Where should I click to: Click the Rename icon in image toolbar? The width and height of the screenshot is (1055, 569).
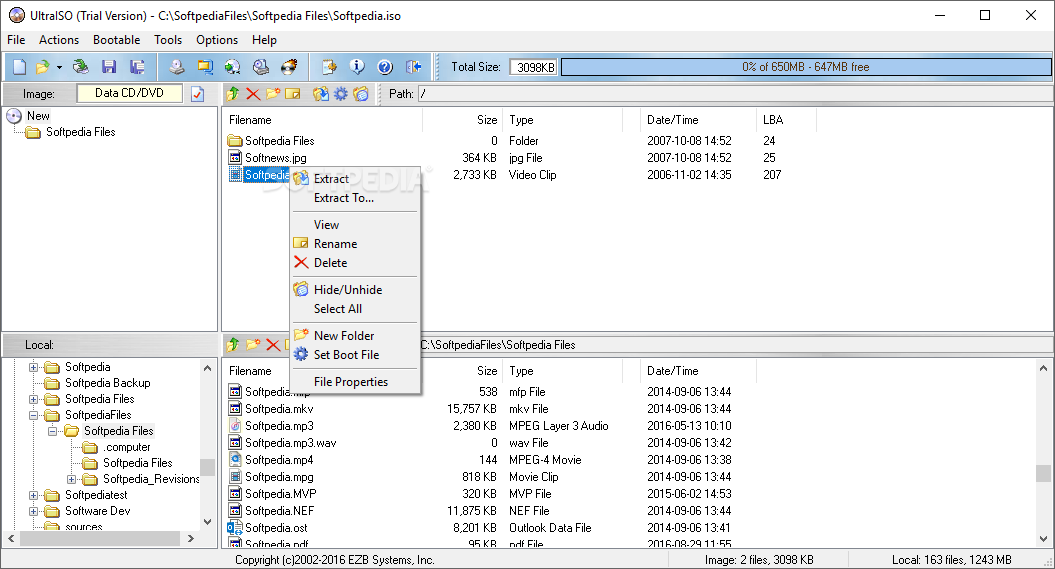[293, 93]
